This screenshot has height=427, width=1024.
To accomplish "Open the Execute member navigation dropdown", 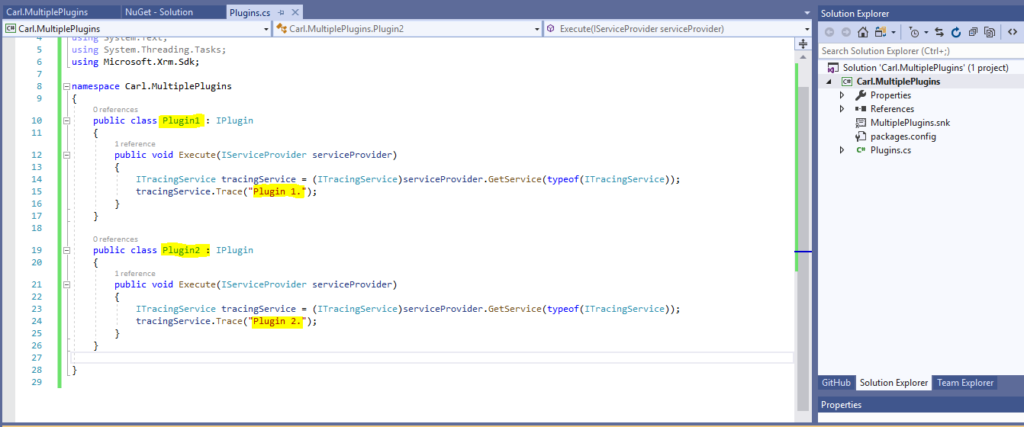I will point(808,29).
